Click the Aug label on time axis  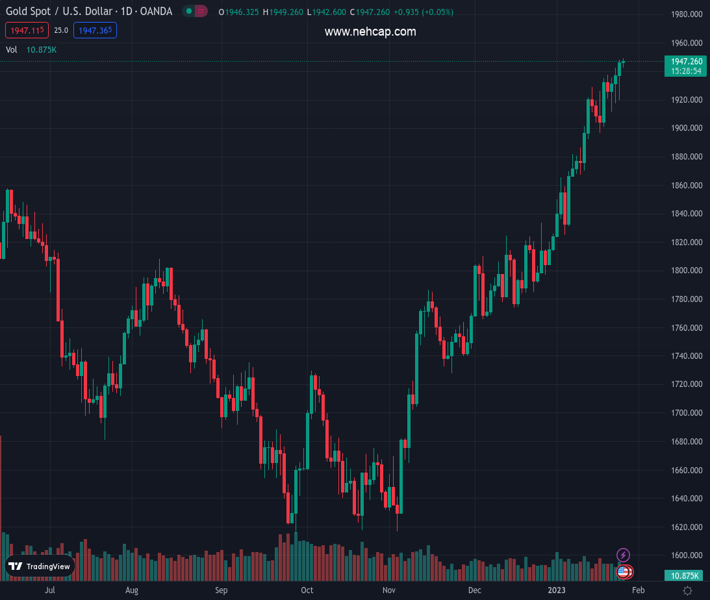click(132, 591)
